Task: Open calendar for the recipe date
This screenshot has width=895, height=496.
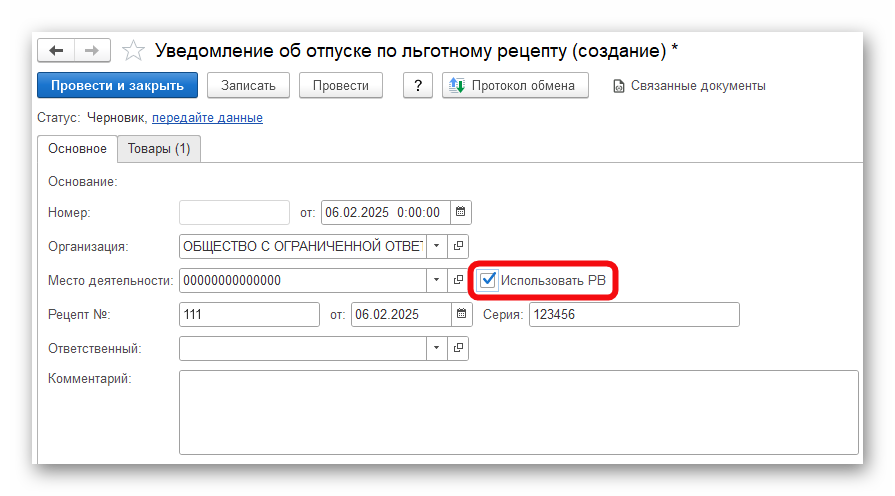Action: 462,314
